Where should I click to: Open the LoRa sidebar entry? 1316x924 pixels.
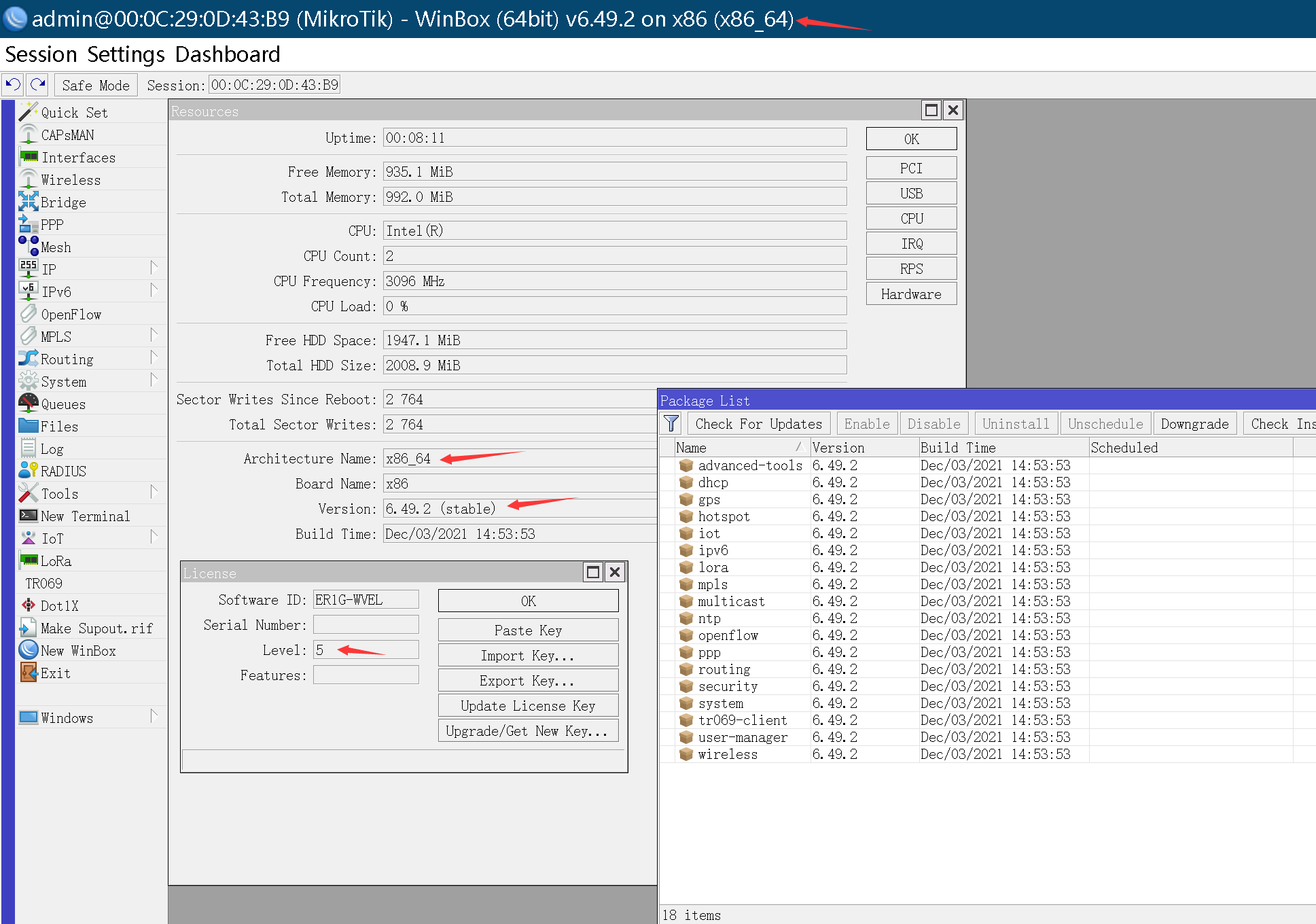(x=56, y=561)
